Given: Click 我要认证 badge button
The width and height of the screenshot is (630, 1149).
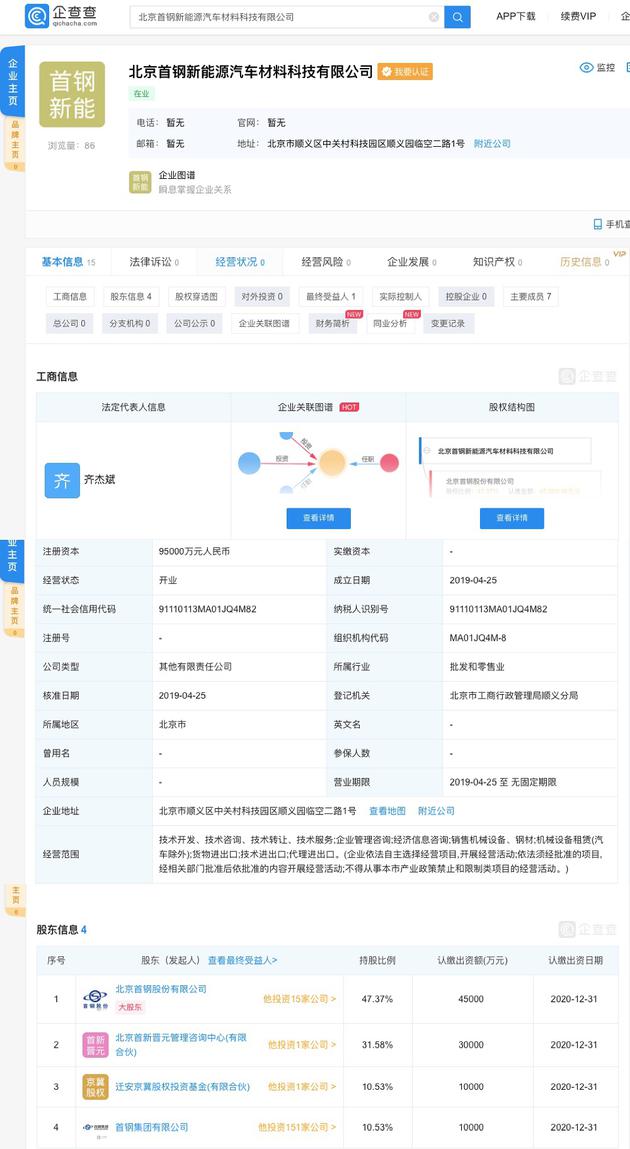Looking at the screenshot, I should [405, 72].
